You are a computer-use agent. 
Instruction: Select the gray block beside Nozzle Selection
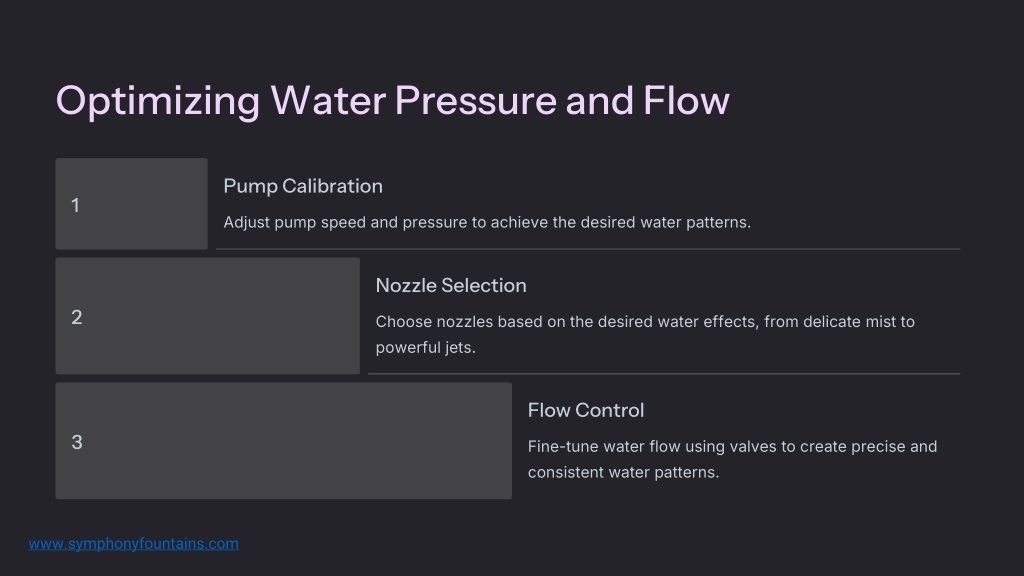tap(208, 316)
